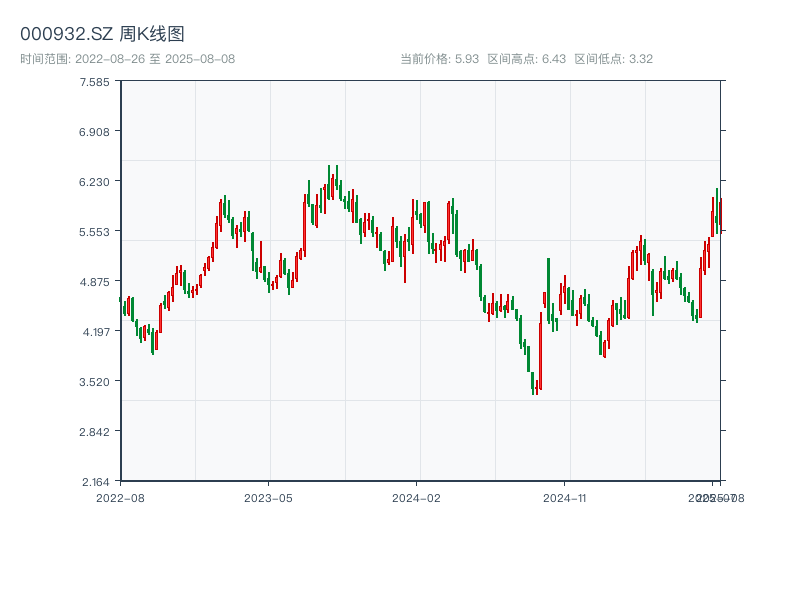Click the tall green candle after the low
Image resolution: width=800 pixels, height=600 pixels.
point(548,290)
